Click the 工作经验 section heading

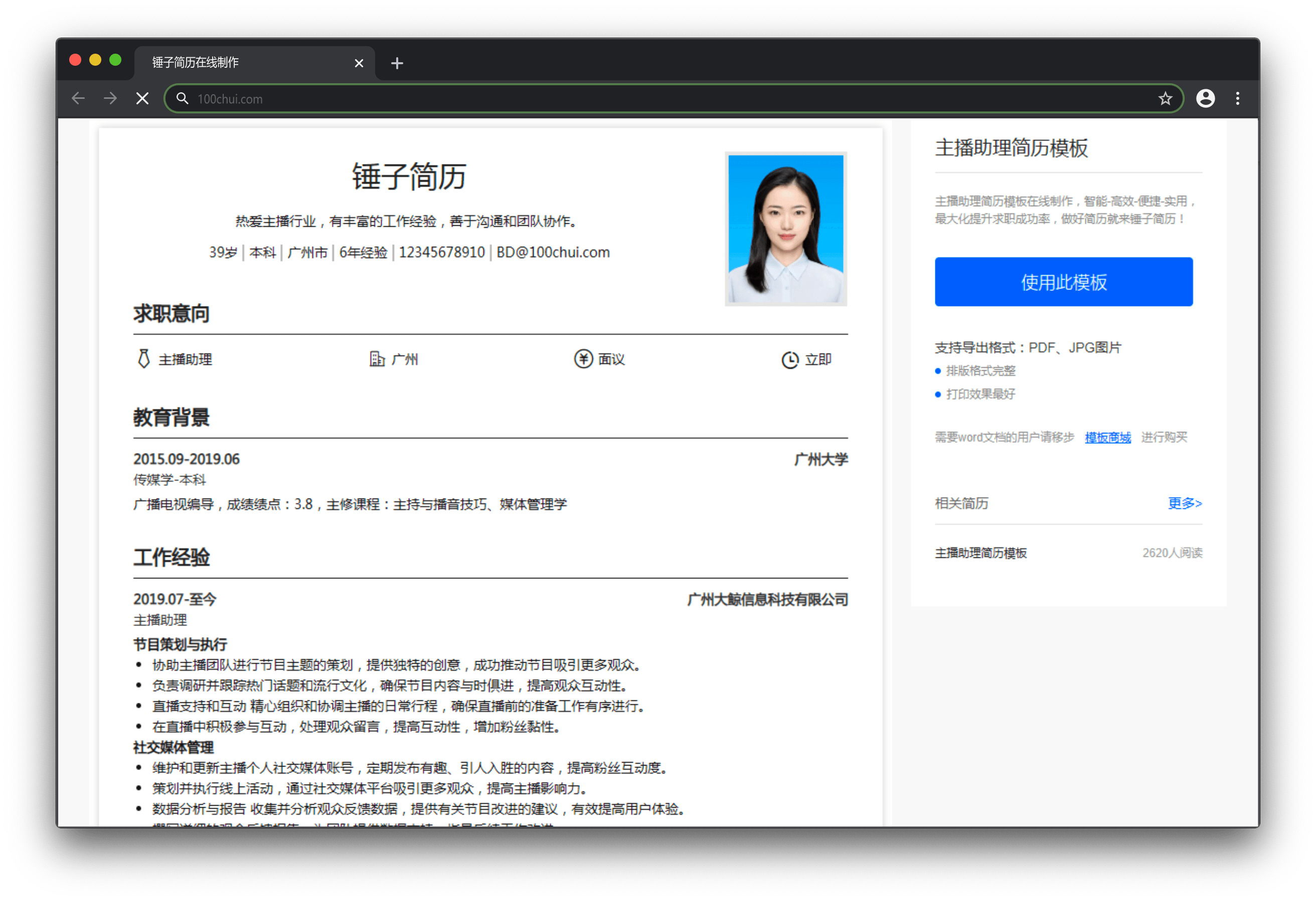click(x=172, y=557)
